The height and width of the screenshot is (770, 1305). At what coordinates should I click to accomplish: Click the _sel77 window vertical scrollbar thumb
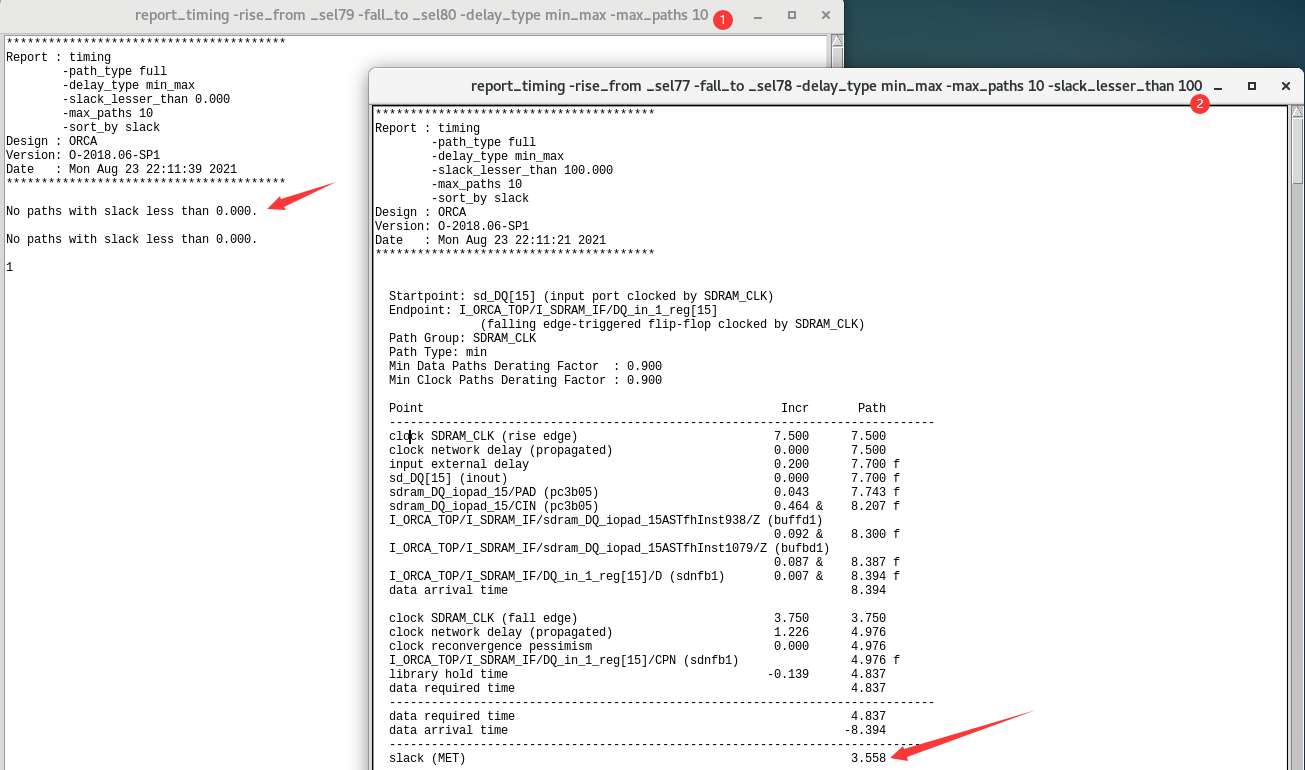tap(1297, 152)
